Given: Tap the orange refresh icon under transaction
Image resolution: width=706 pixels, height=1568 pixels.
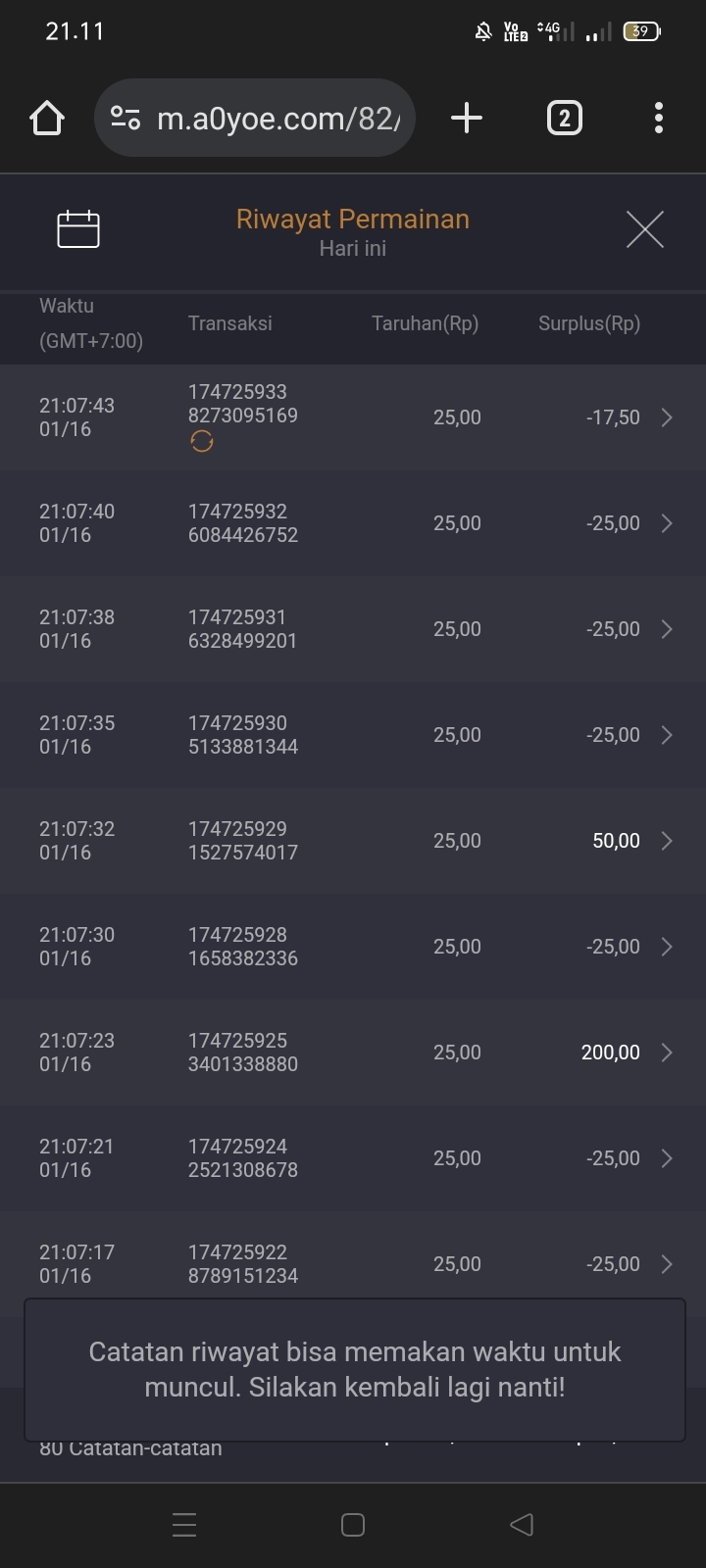Looking at the screenshot, I should 202,442.
